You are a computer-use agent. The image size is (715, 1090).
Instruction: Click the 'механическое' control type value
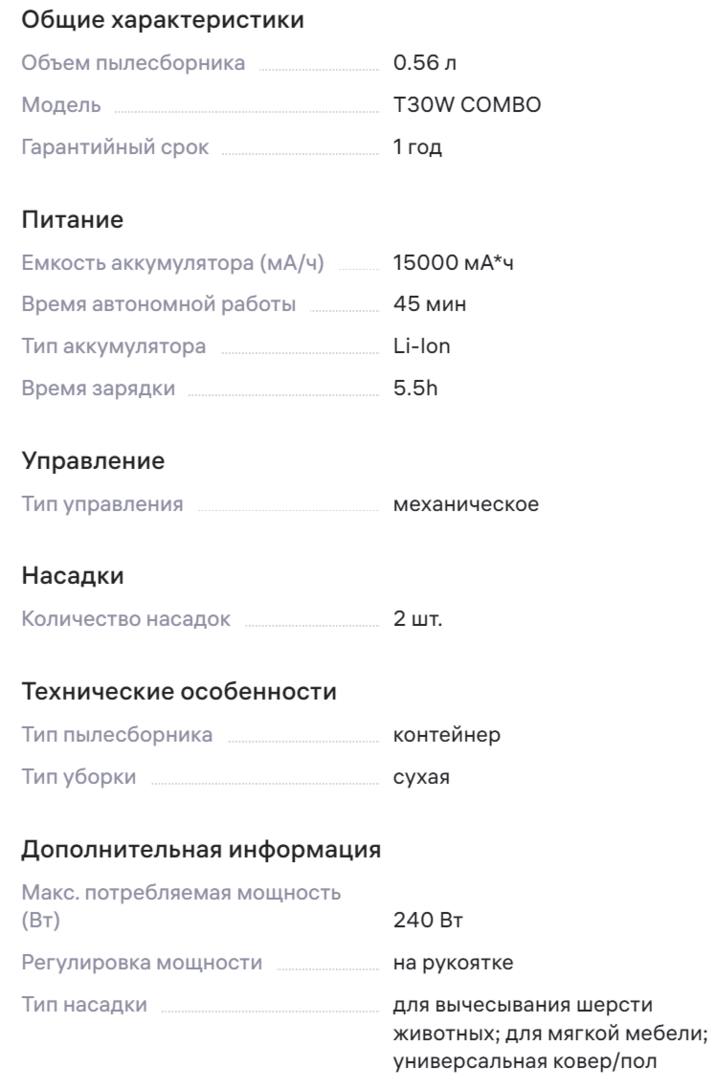coord(466,504)
